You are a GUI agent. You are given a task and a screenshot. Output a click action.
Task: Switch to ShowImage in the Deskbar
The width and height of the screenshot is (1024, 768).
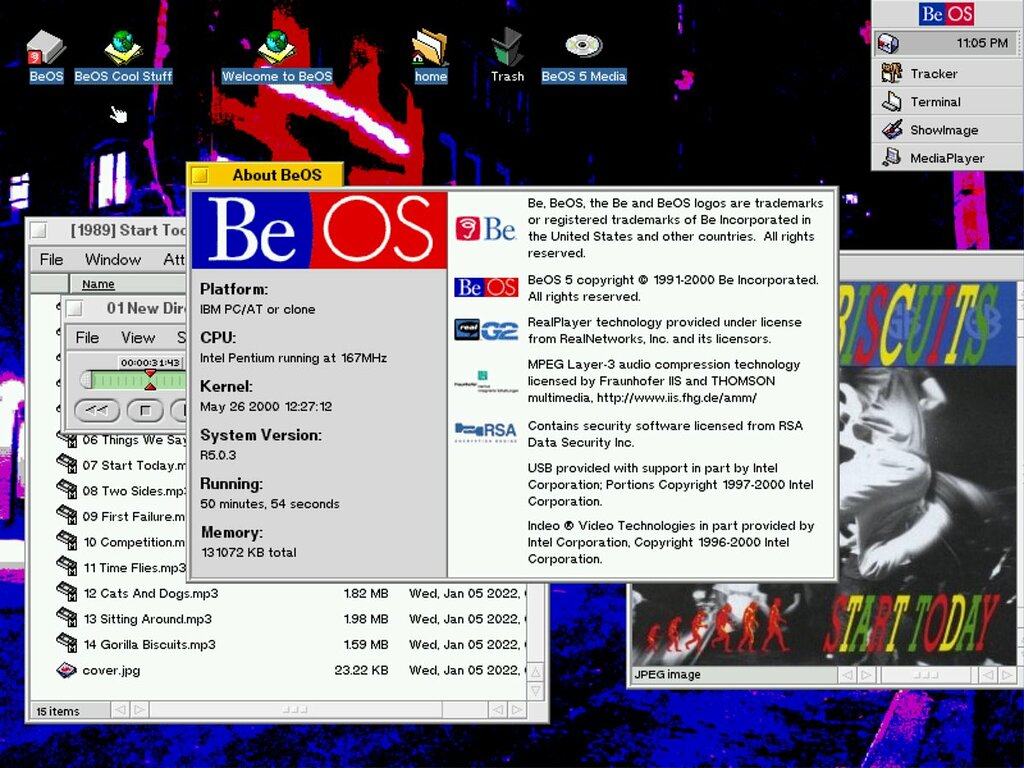coord(947,129)
